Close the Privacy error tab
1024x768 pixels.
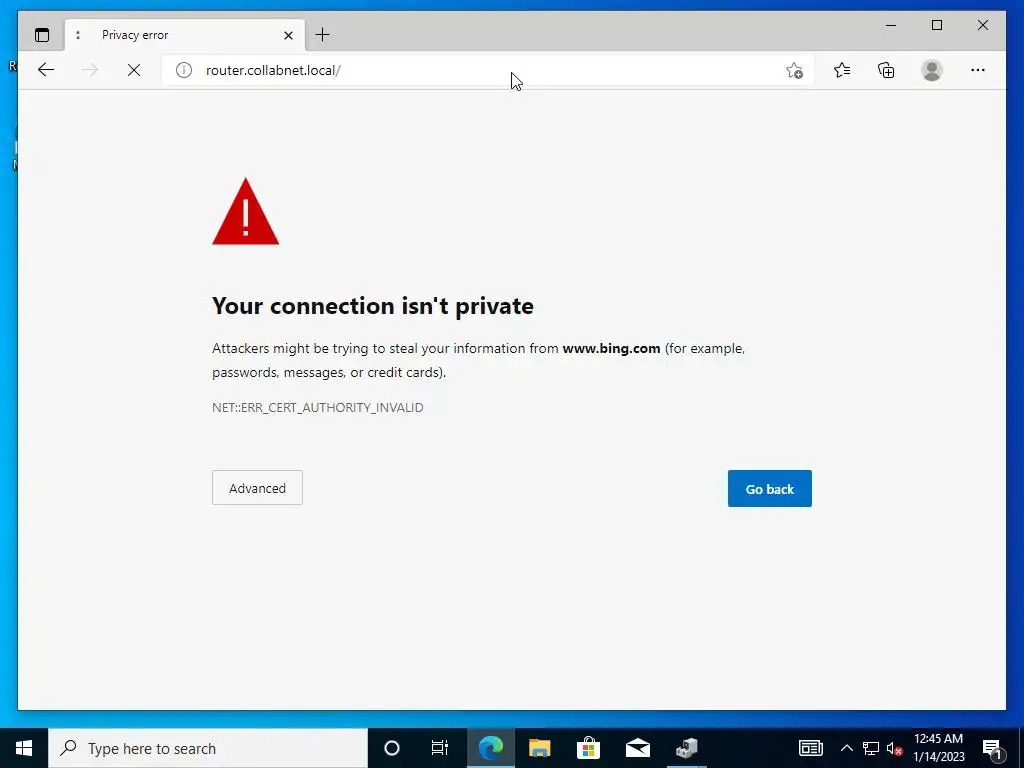click(x=288, y=35)
